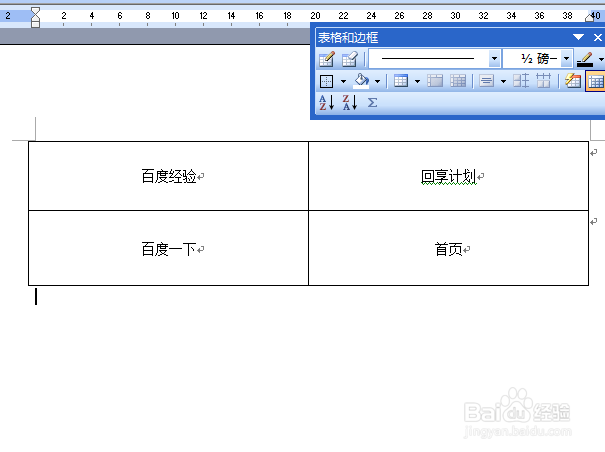Click Distribute Rows Evenly icon

point(521,81)
